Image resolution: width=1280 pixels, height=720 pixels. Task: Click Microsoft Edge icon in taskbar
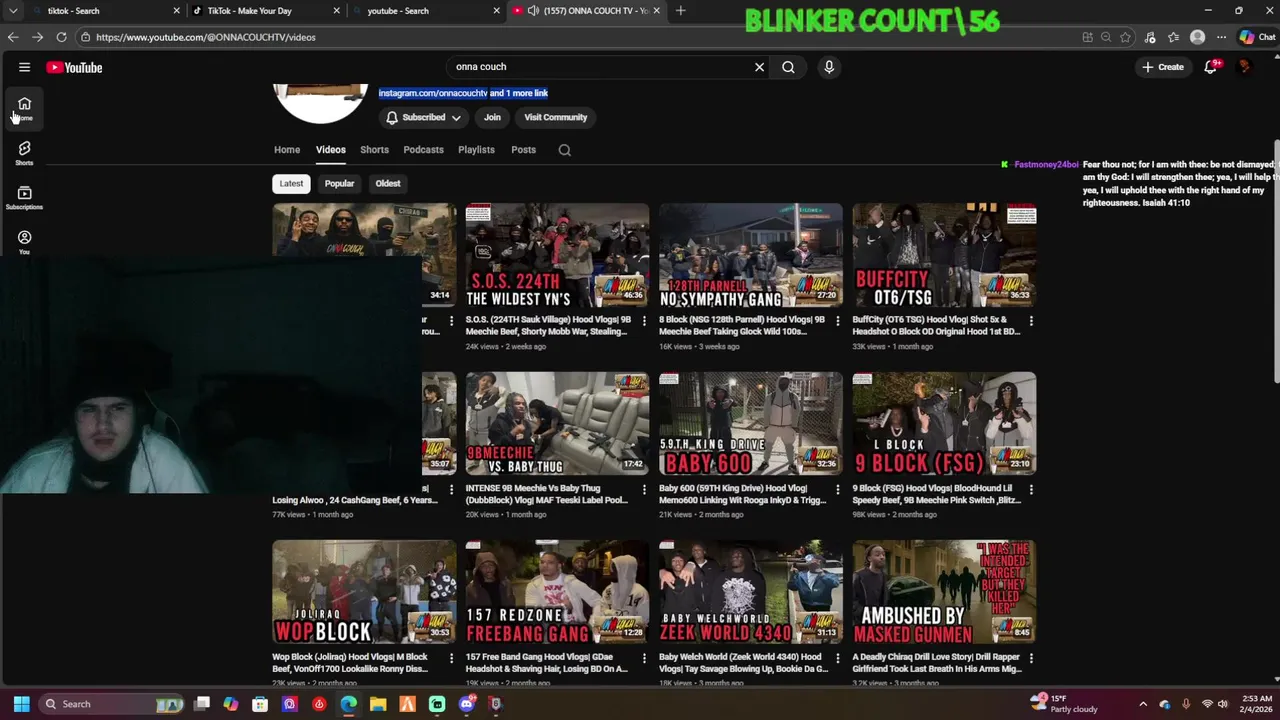[x=348, y=704]
